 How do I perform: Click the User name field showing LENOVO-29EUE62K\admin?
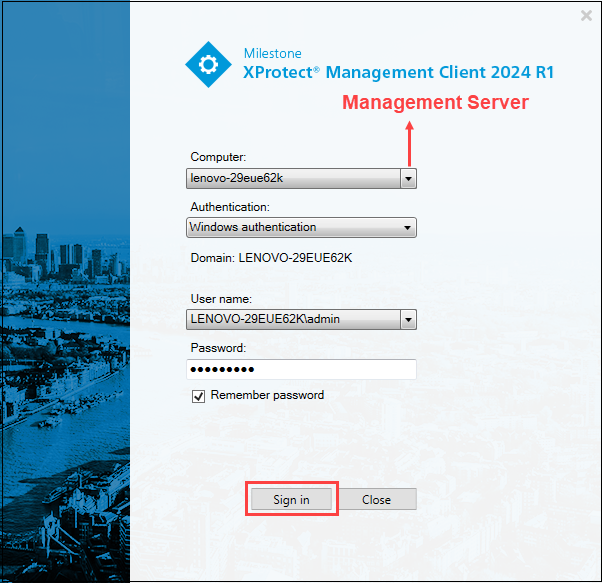coord(292,320)
